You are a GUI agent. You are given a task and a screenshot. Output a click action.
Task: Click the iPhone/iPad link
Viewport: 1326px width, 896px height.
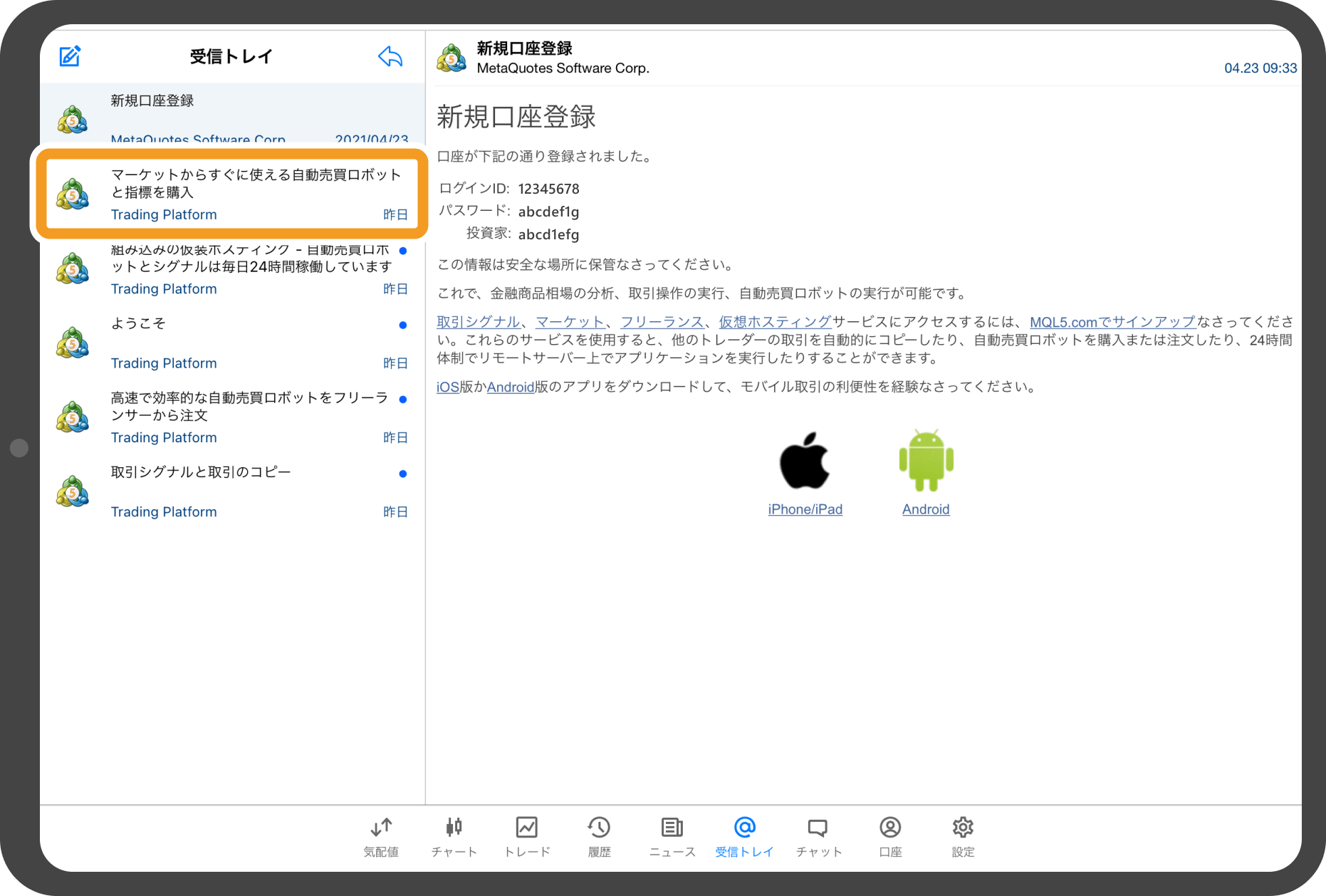point(805,509)
